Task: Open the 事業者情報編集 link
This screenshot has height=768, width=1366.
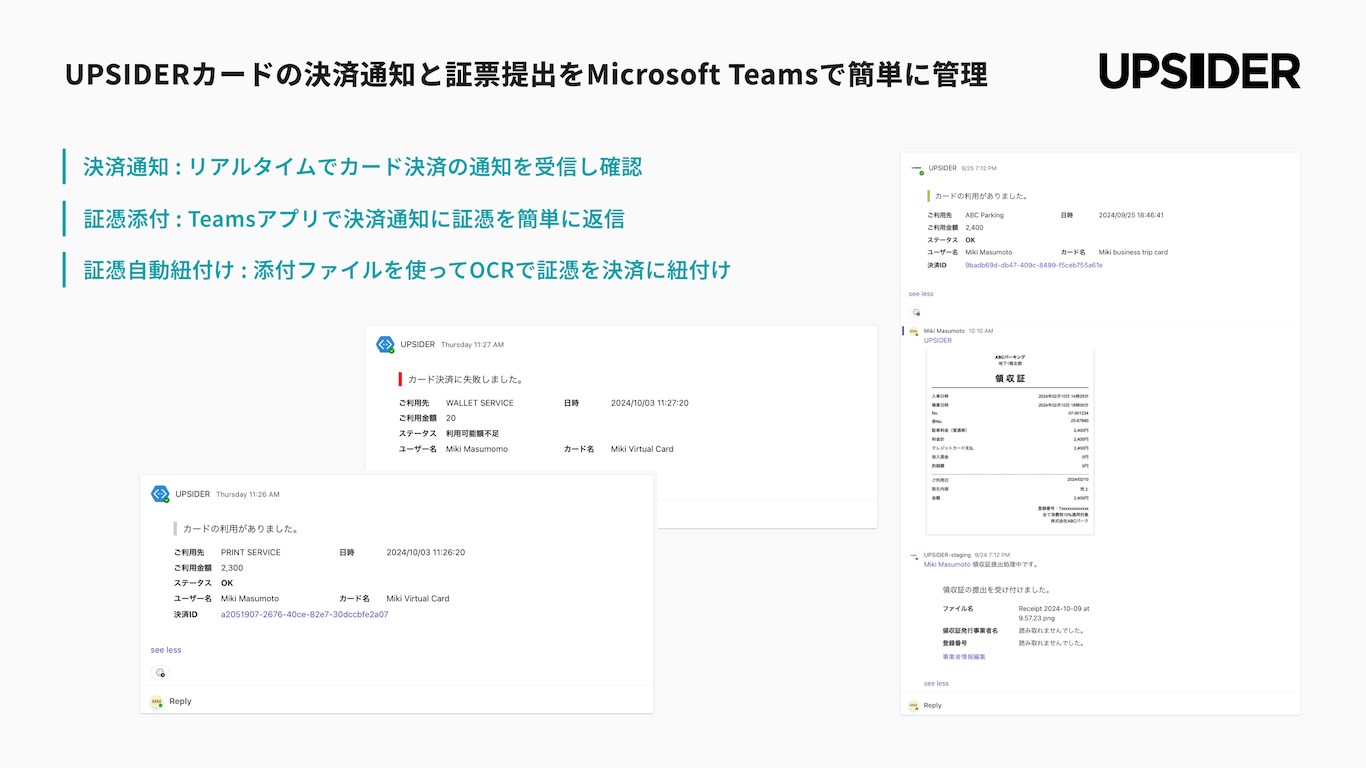Action: 964,657
